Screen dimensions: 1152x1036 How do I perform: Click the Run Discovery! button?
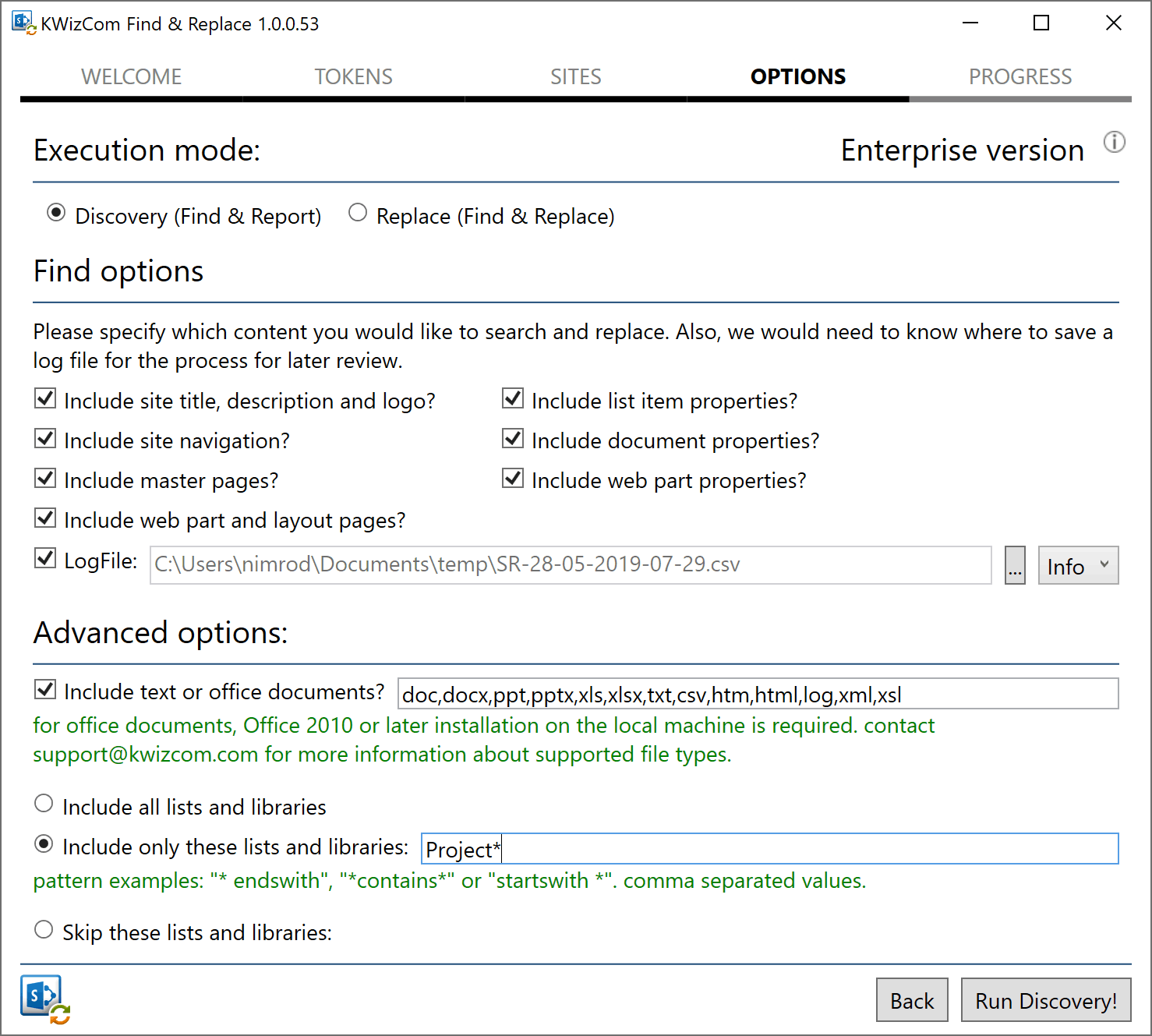coord(1045,1000)
